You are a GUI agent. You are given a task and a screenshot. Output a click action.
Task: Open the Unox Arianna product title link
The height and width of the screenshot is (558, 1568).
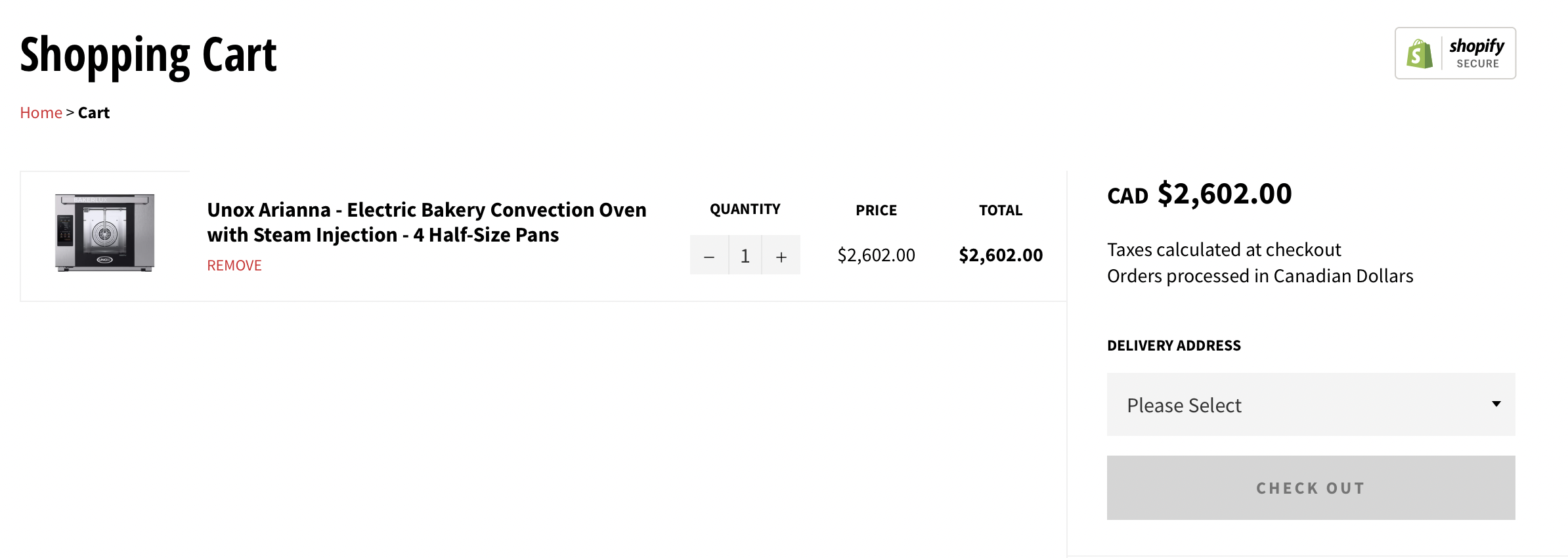coord(427,223)
